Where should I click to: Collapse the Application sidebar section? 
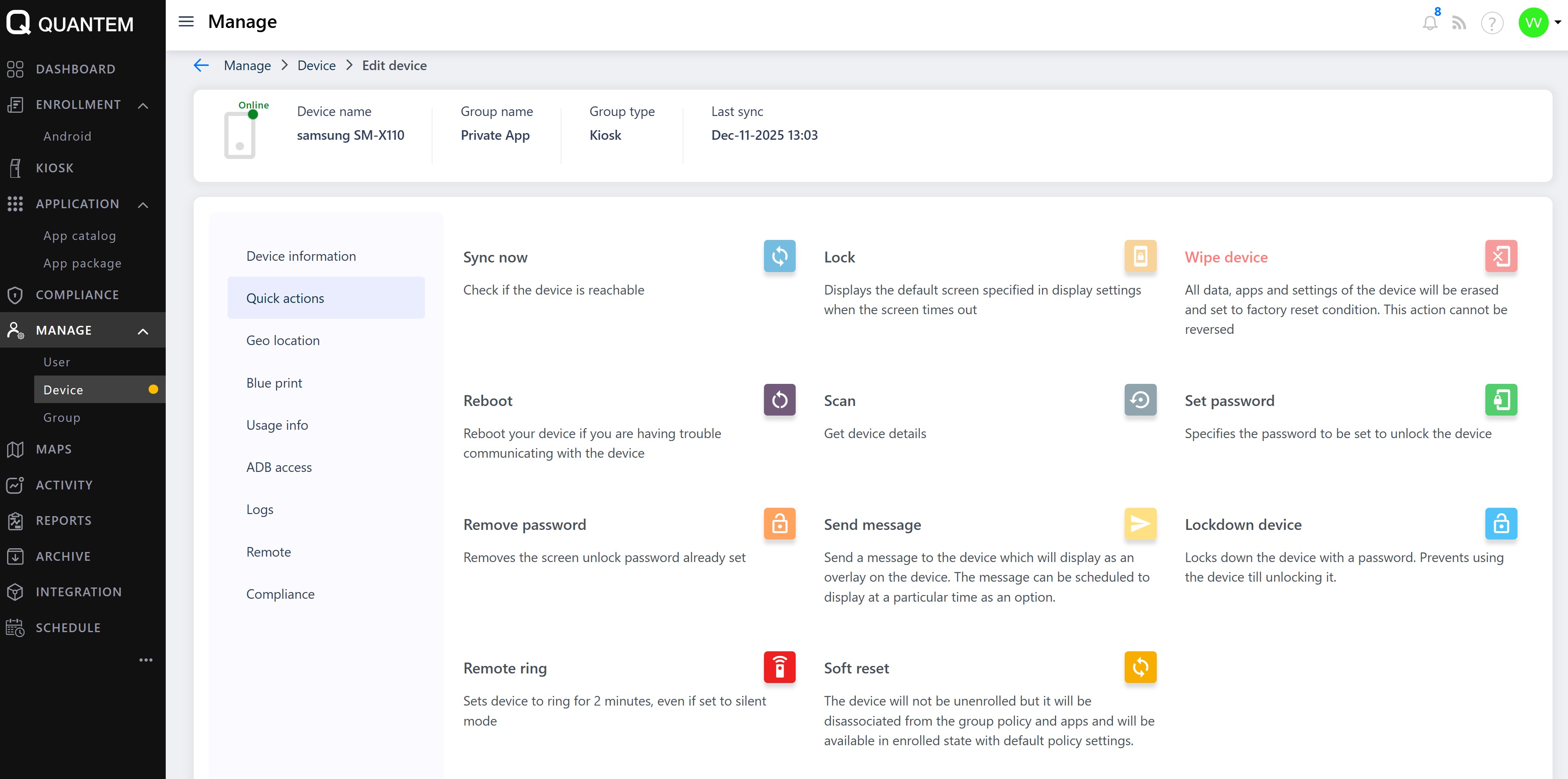(x=143, y=204)
